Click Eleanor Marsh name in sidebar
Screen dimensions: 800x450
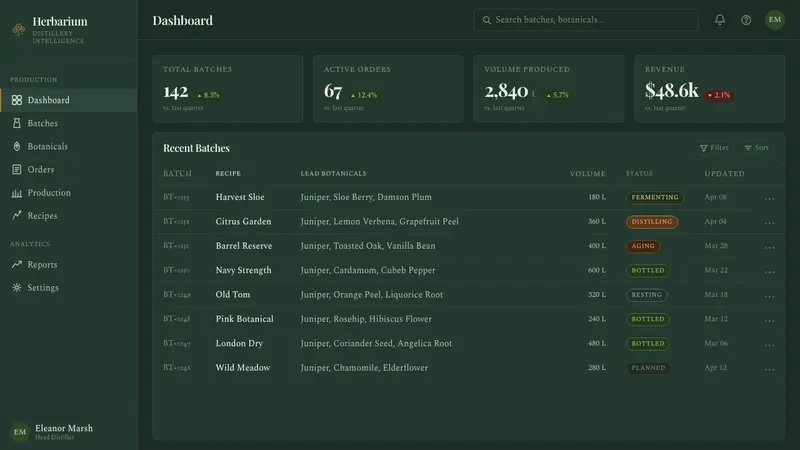[64, 429]
